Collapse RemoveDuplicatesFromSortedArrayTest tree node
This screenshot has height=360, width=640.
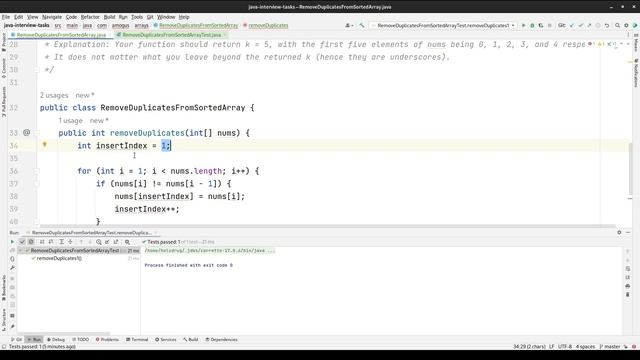[21, 250]
